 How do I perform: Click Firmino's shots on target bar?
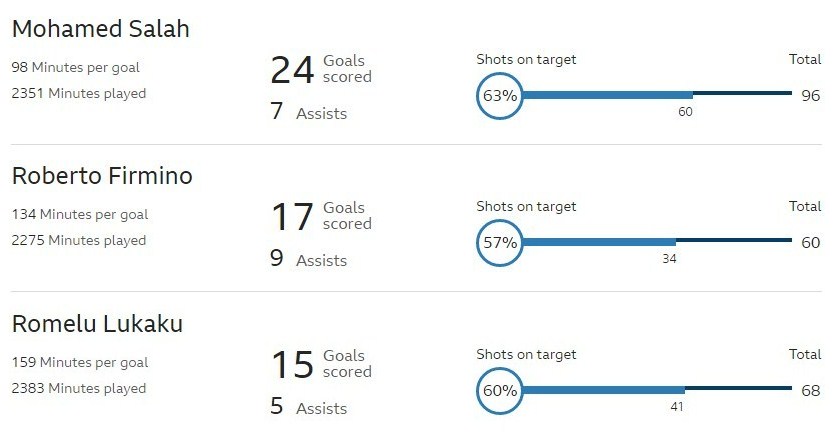pos(598,243)
